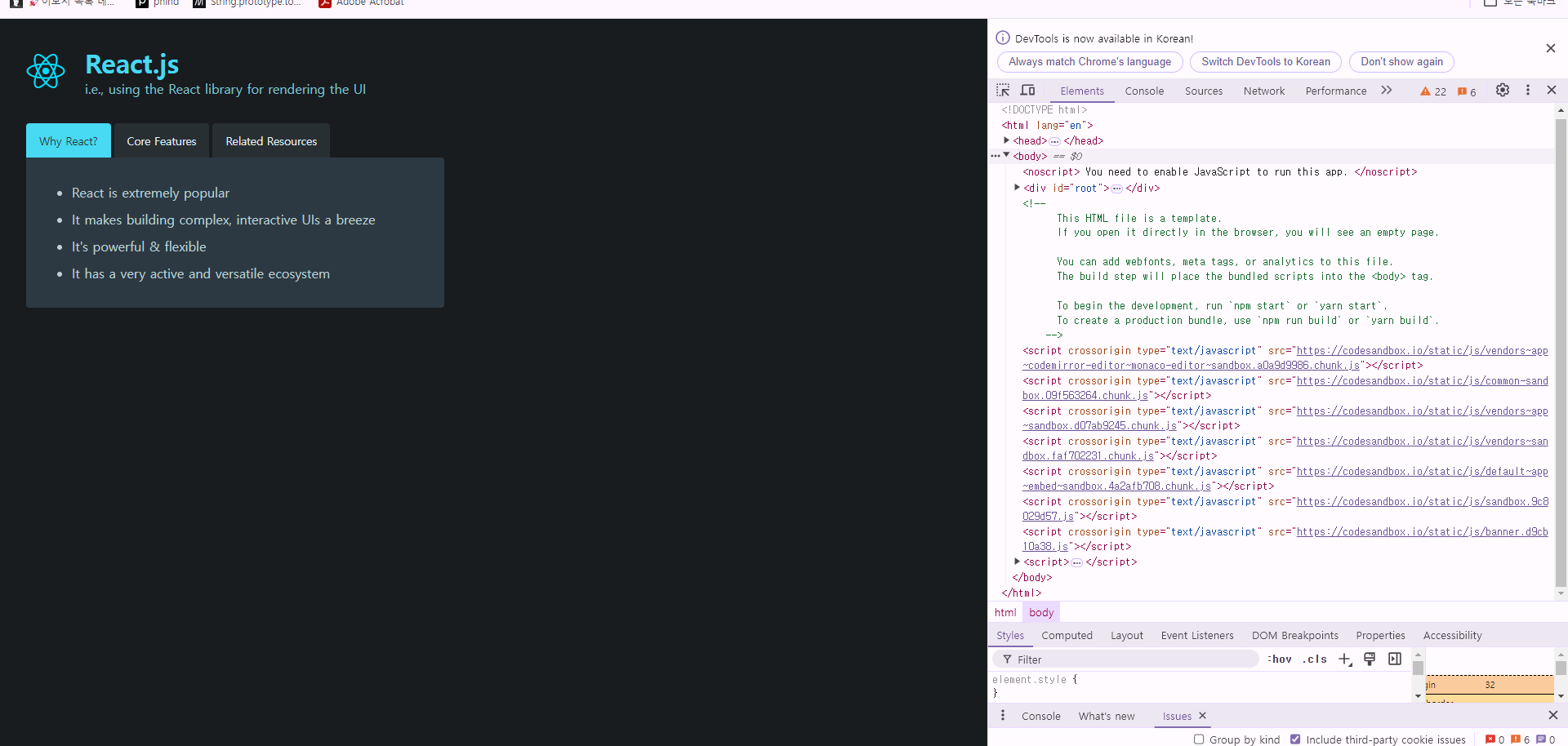Open the Performance tab
Image resolution: width=1568 pixels, height=746 pixels.
[x=1336, y=91]
